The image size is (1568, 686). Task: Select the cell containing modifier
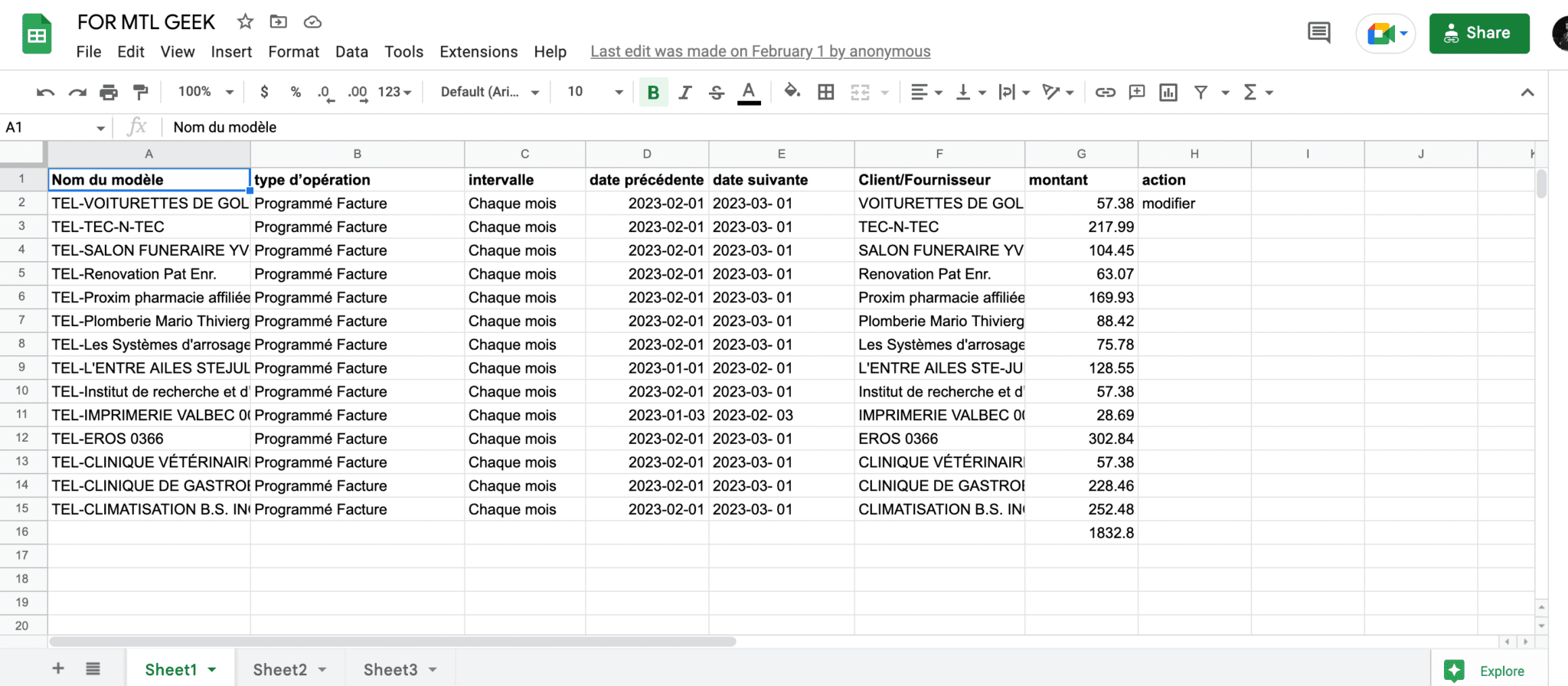point(1194,203)
